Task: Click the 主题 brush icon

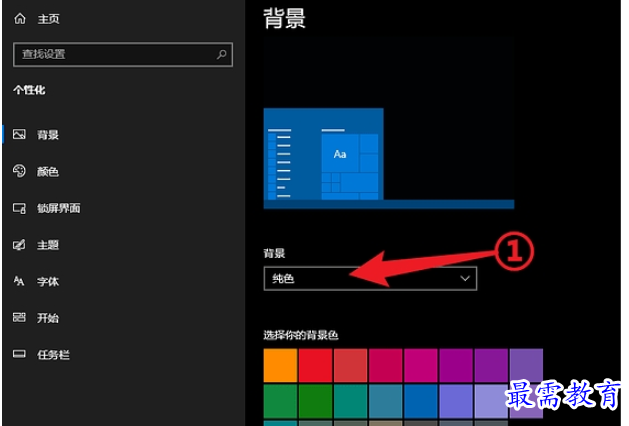Action: coord(19,244)
